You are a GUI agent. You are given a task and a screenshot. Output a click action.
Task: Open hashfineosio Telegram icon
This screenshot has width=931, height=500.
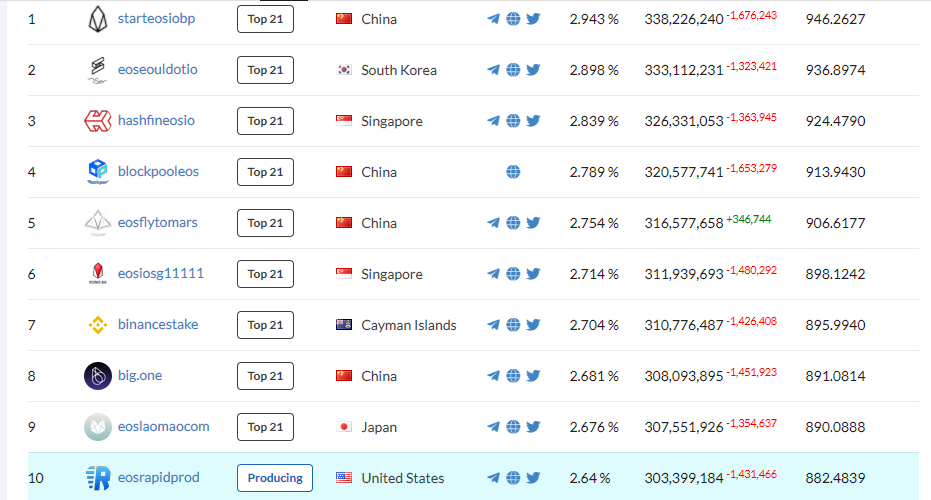point(493,121)
